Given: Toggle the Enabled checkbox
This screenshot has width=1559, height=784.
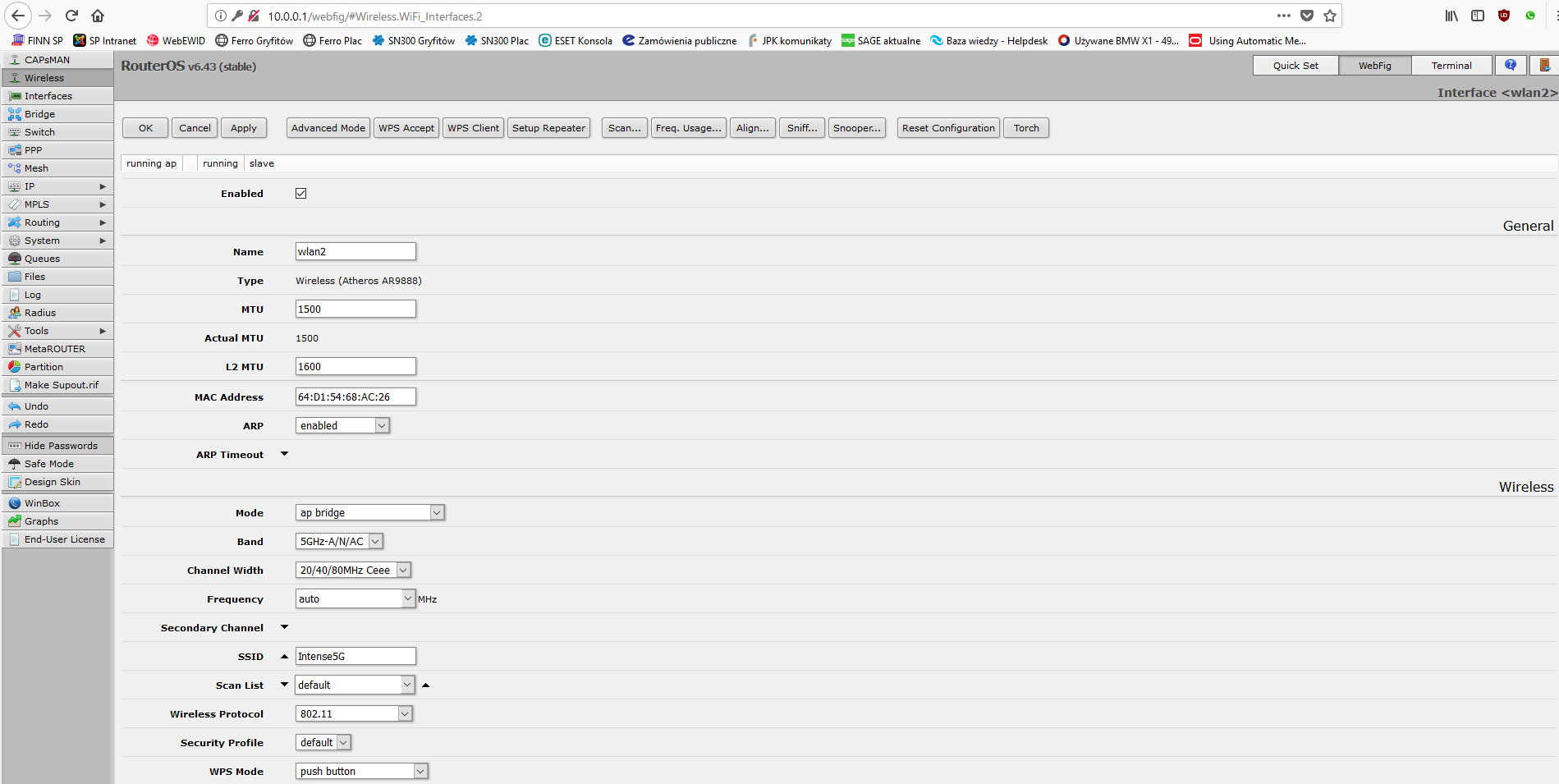Looking at the screenshot, I should pyautogui.click(x=301, y=194).
